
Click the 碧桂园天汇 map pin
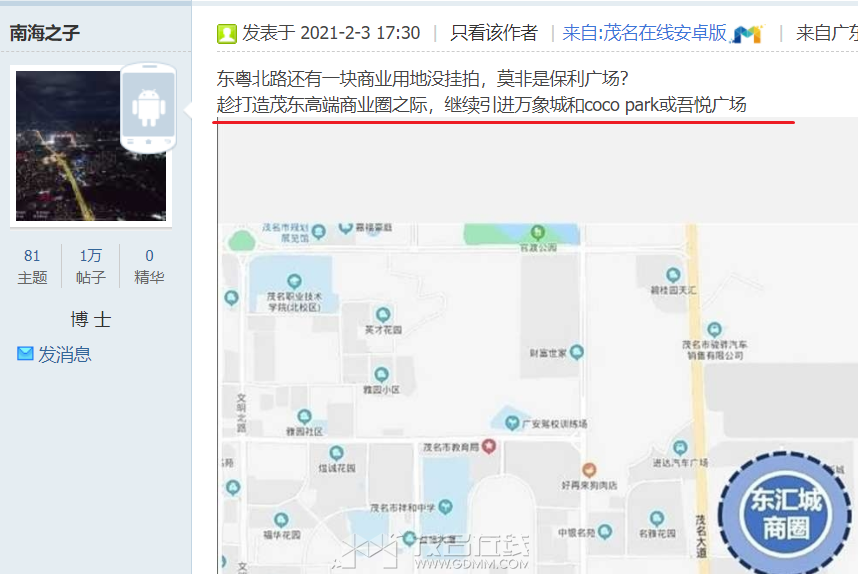coord(673,275)
